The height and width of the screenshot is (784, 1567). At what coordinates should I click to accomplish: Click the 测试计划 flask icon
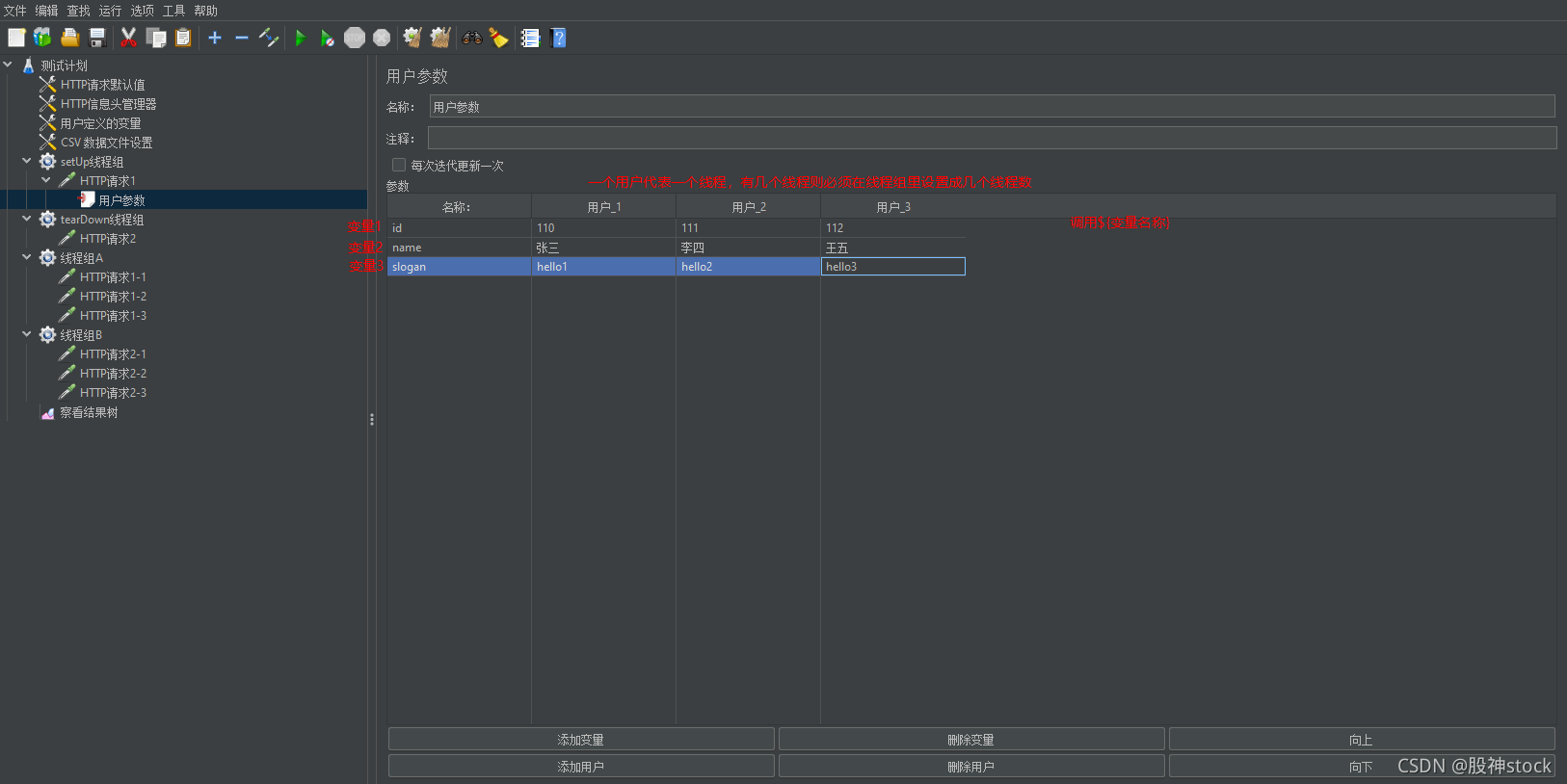(x=28, y=65)
